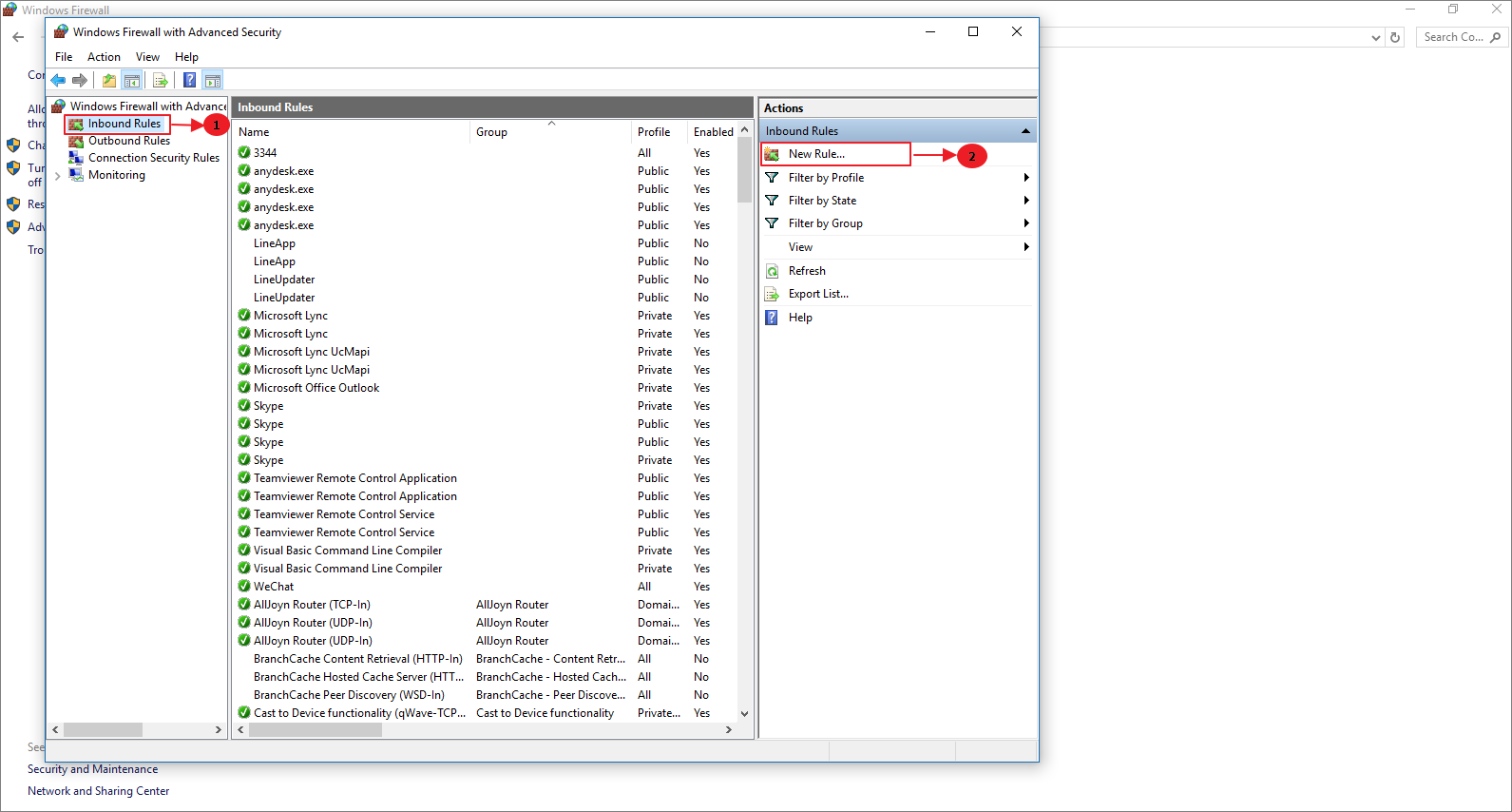Click the rules list horizontal scrollbar thumb
The image size is (1512, 812).
[315, 730]
